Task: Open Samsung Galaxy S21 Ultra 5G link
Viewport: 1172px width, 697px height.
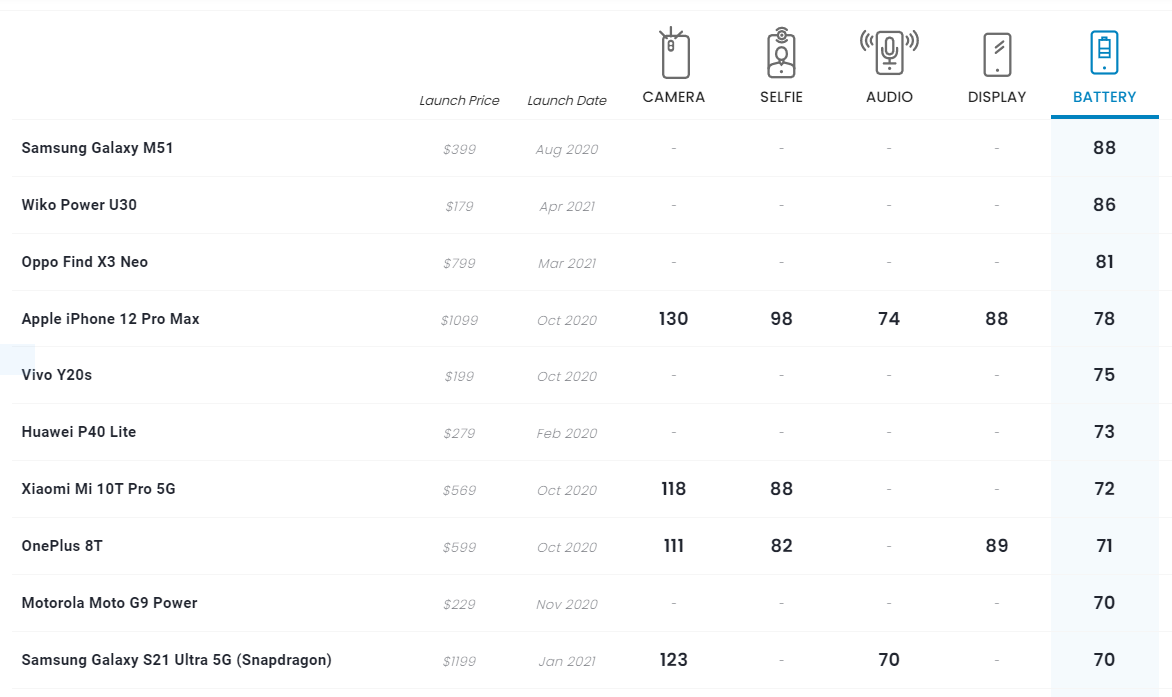Action: click(x=177, y=660)
